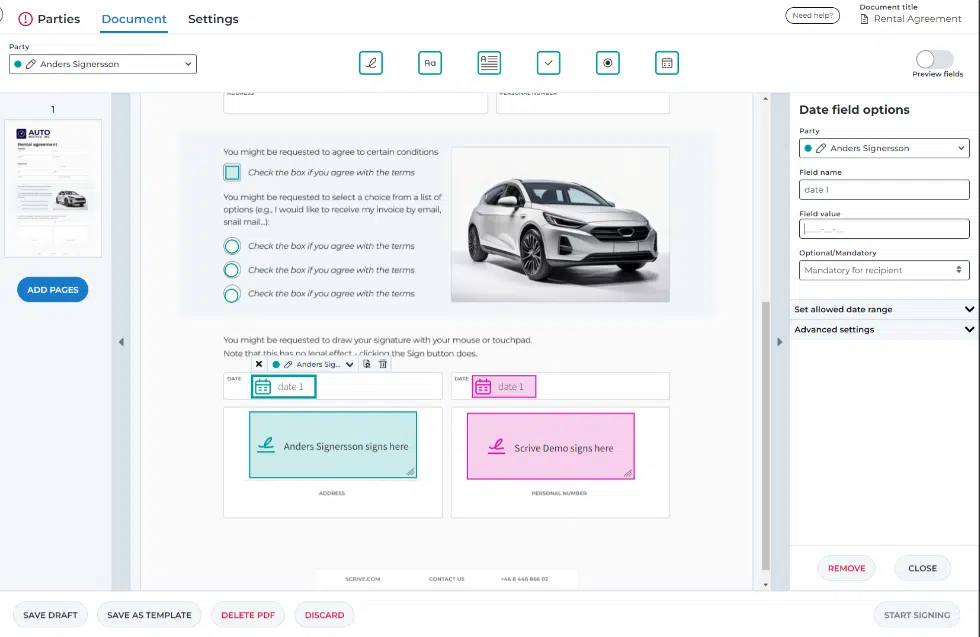Open Party dropdown in Date field options
The width and height of the screenshot is (980, 637).
pos(884,148)
